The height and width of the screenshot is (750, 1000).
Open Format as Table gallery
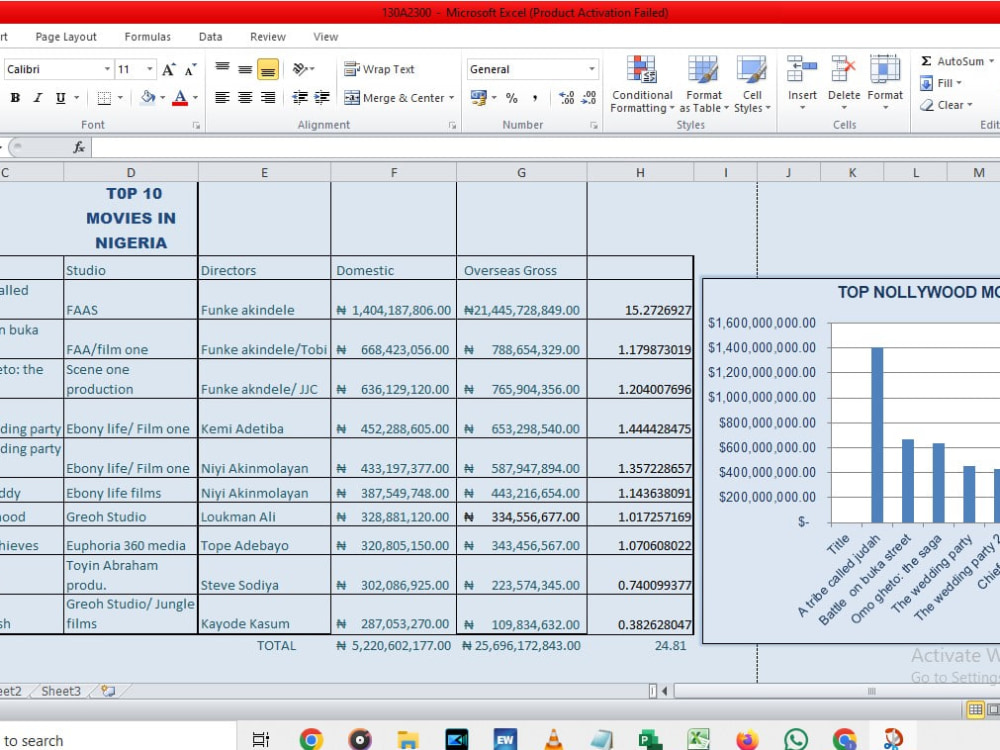click(x=703, y=84)
